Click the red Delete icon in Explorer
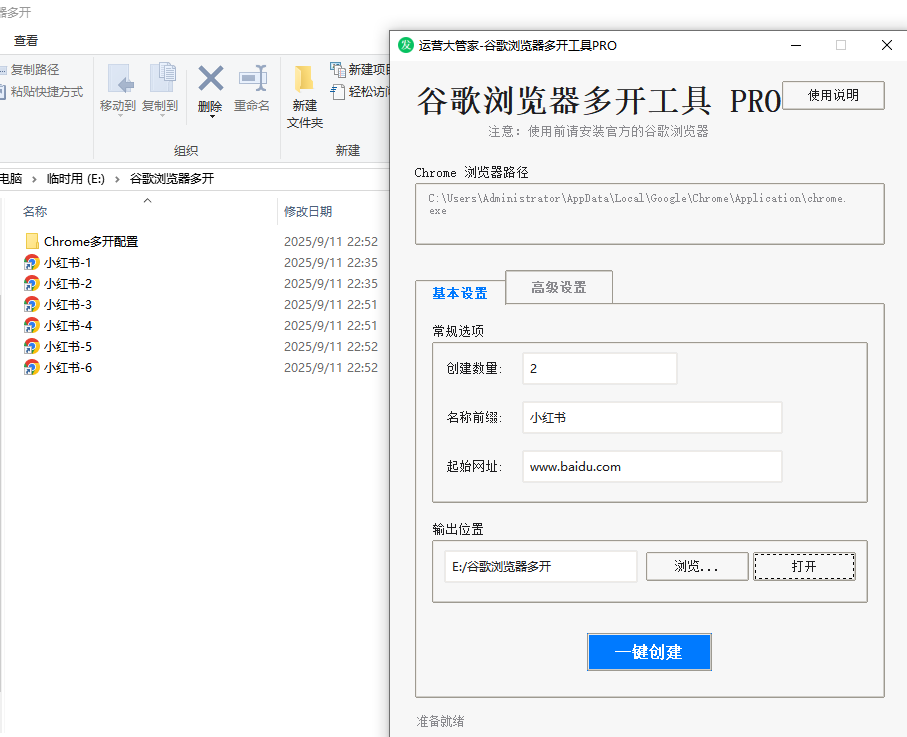 (211, 78)
